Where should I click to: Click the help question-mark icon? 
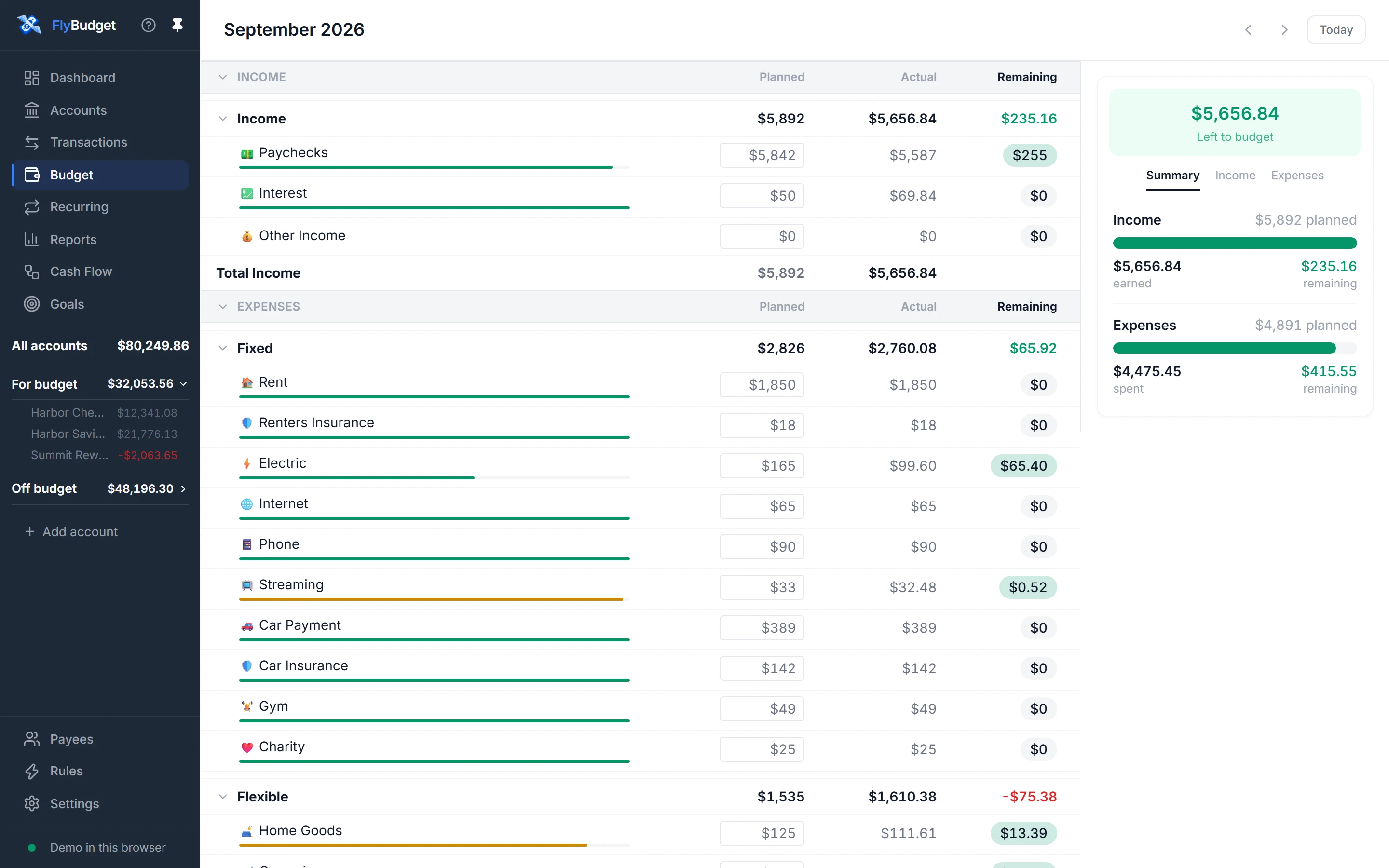(148, 25)
